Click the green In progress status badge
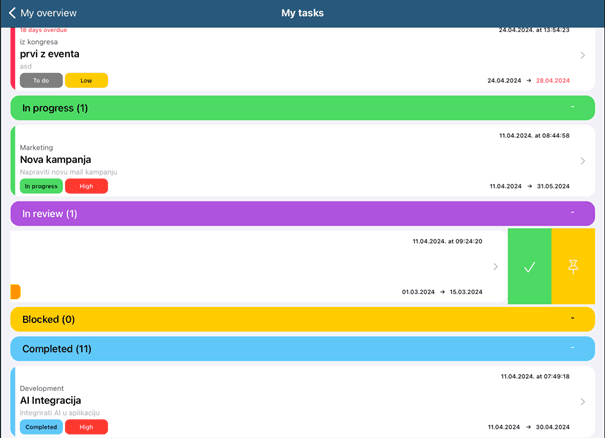The image size is (605, 438). [x=41, y=186]
